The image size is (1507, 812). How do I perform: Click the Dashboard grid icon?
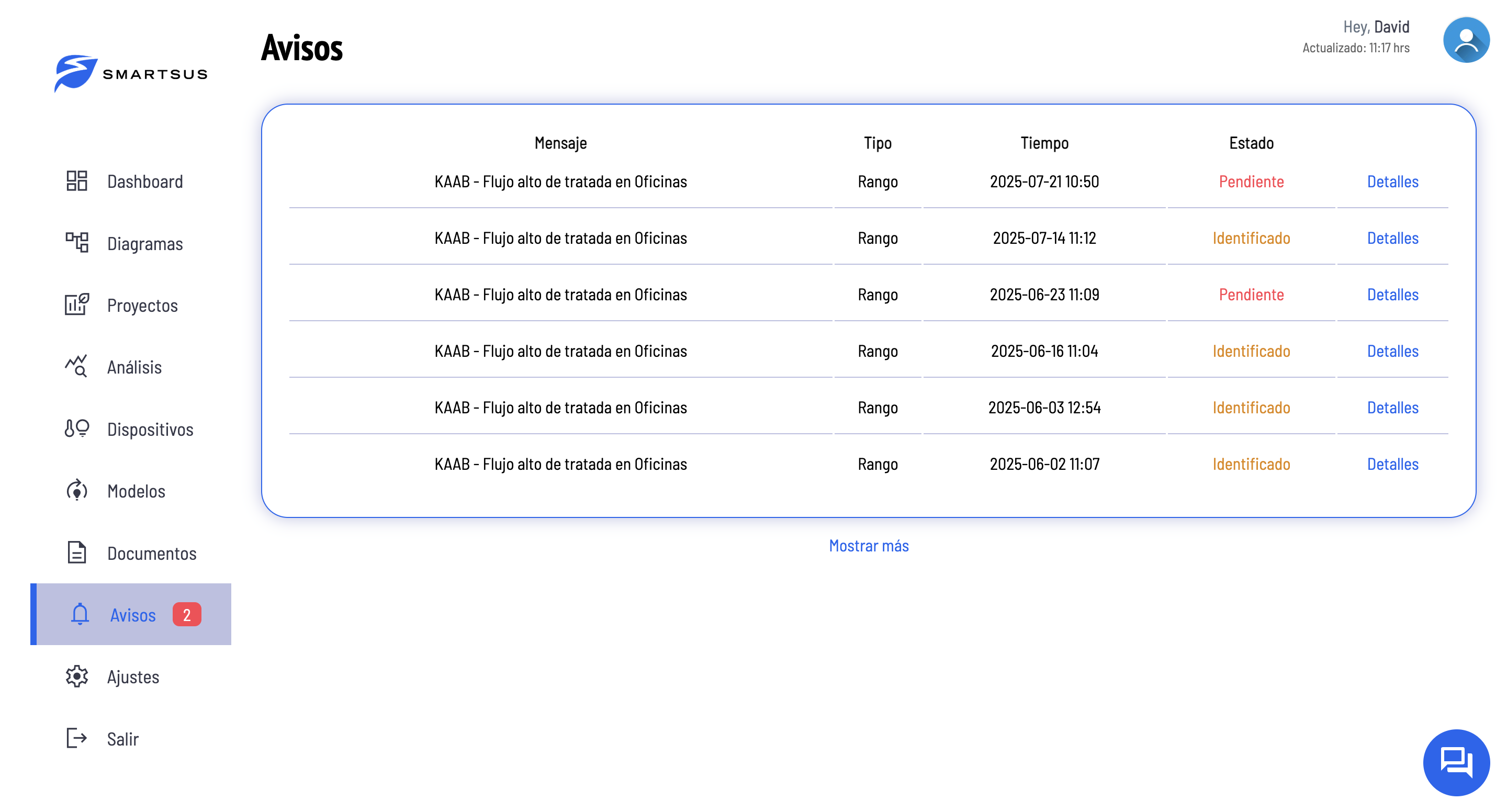pos(76,182)
